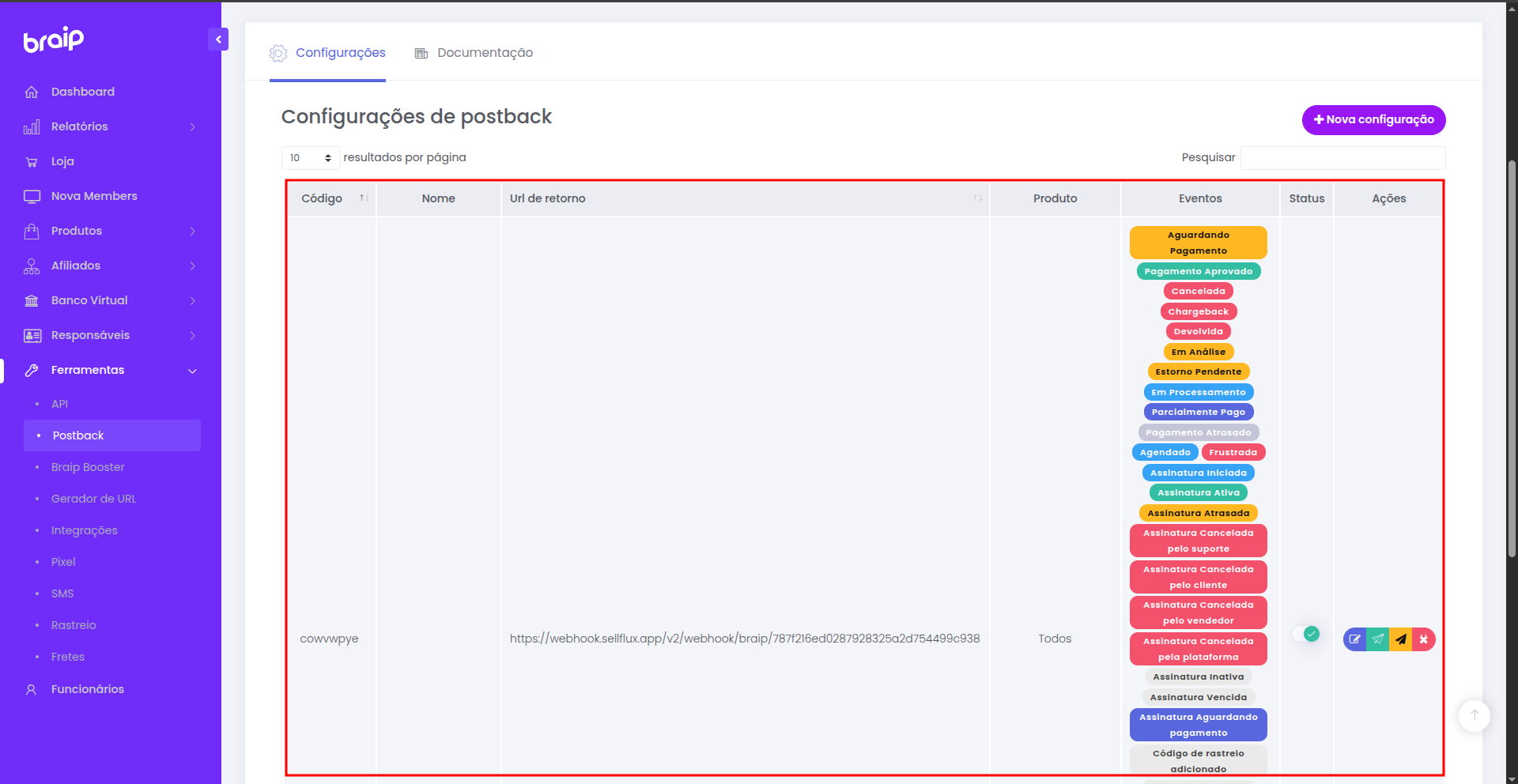Select the Configurações tab
Image resolution: width=1518 pixels, height=784 pixels.
327,53
